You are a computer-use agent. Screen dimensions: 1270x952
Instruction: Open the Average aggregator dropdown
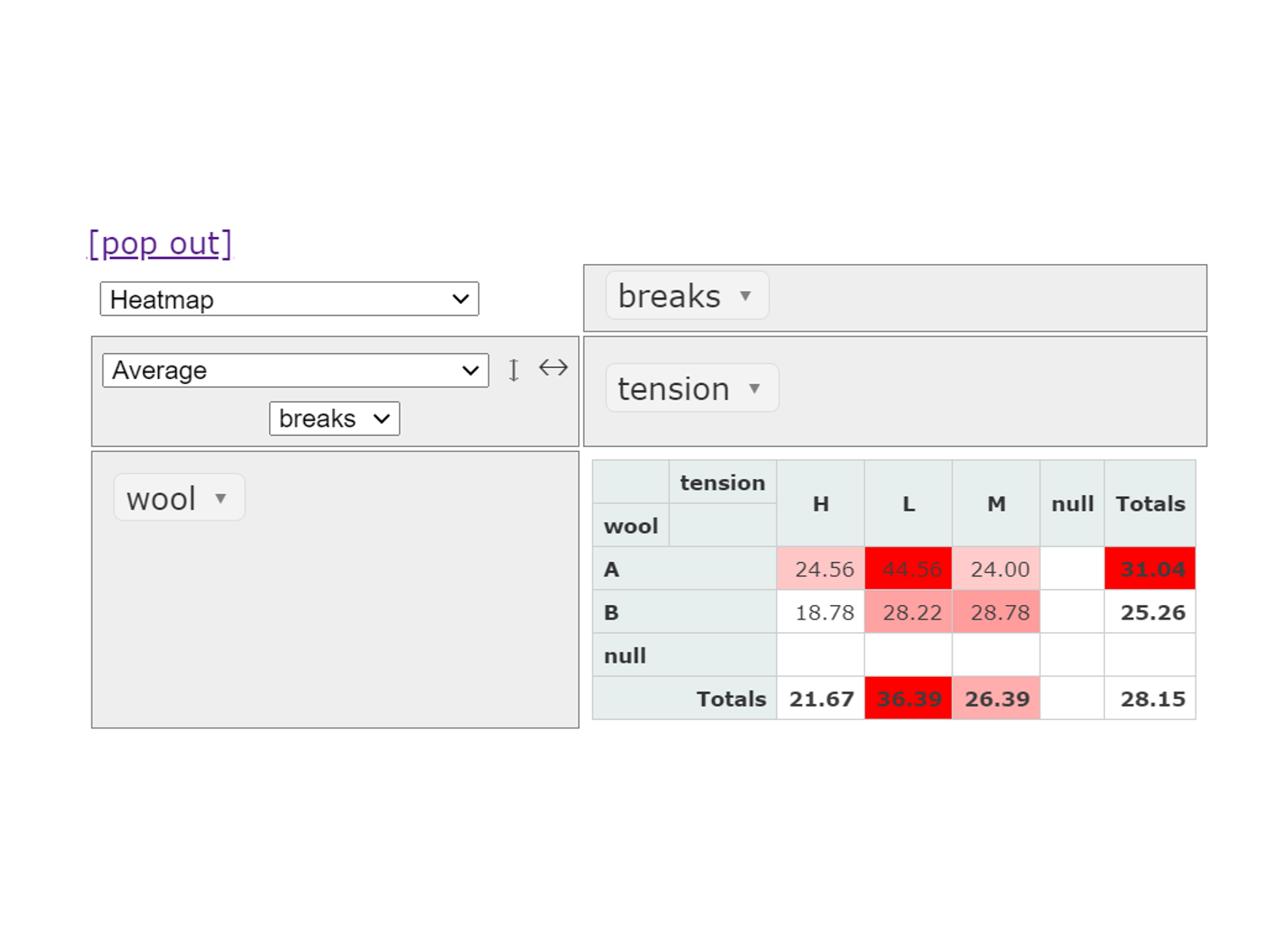tap(295, 371)
